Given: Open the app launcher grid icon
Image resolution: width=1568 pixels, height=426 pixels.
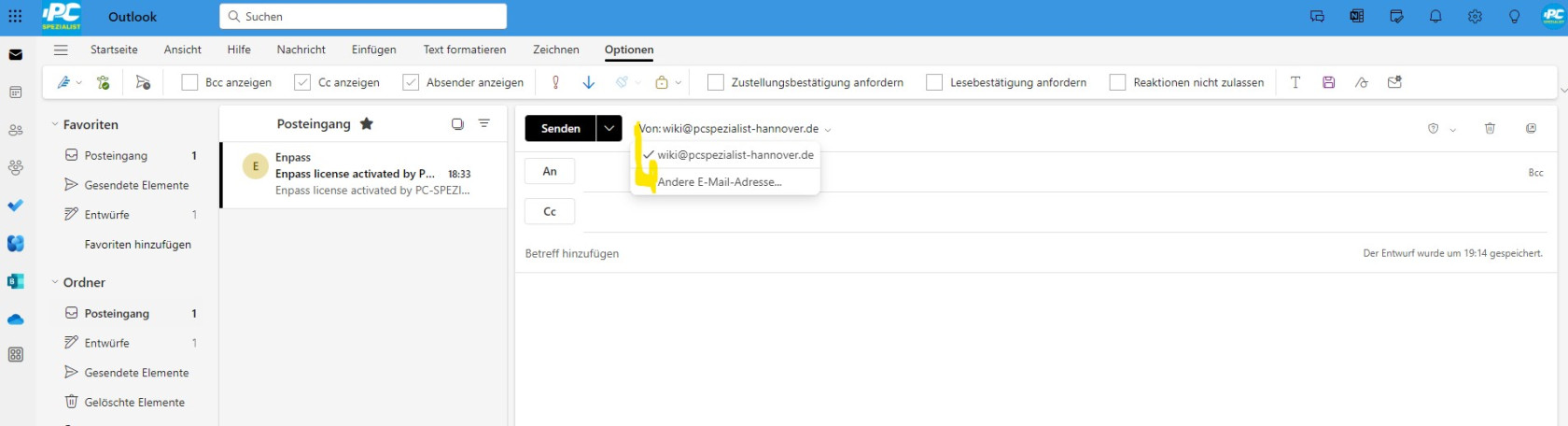Looking at the screenshot, I should pyautogui.click(x=15, y=17).
